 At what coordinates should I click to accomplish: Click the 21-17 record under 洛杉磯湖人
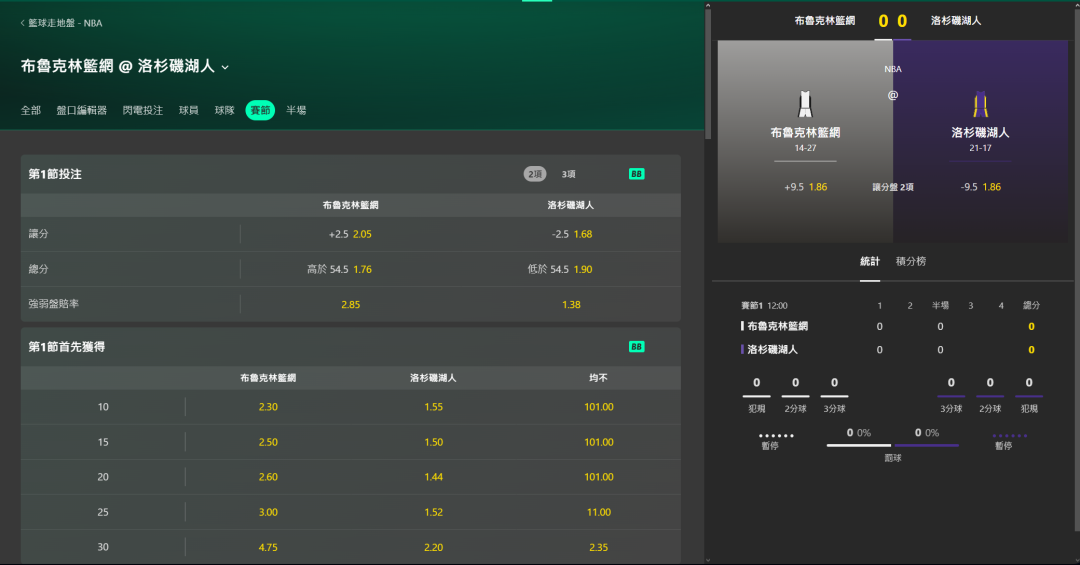980,148
